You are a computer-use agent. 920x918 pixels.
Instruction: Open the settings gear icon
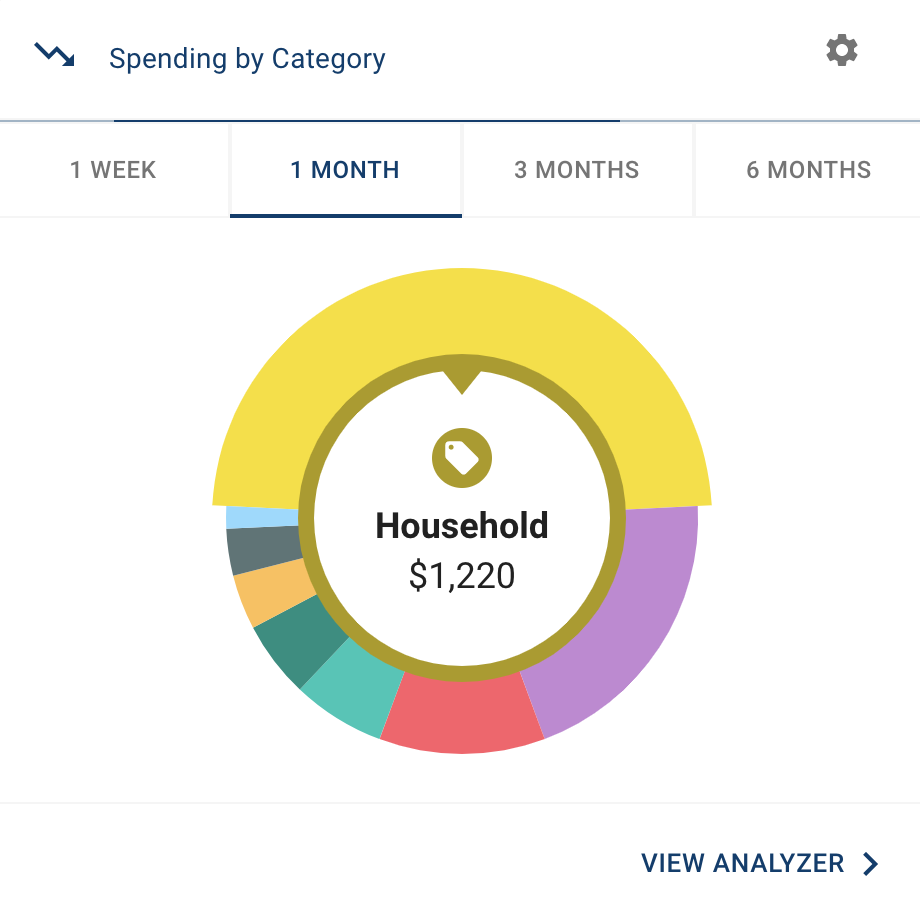(x=842, y=51)
